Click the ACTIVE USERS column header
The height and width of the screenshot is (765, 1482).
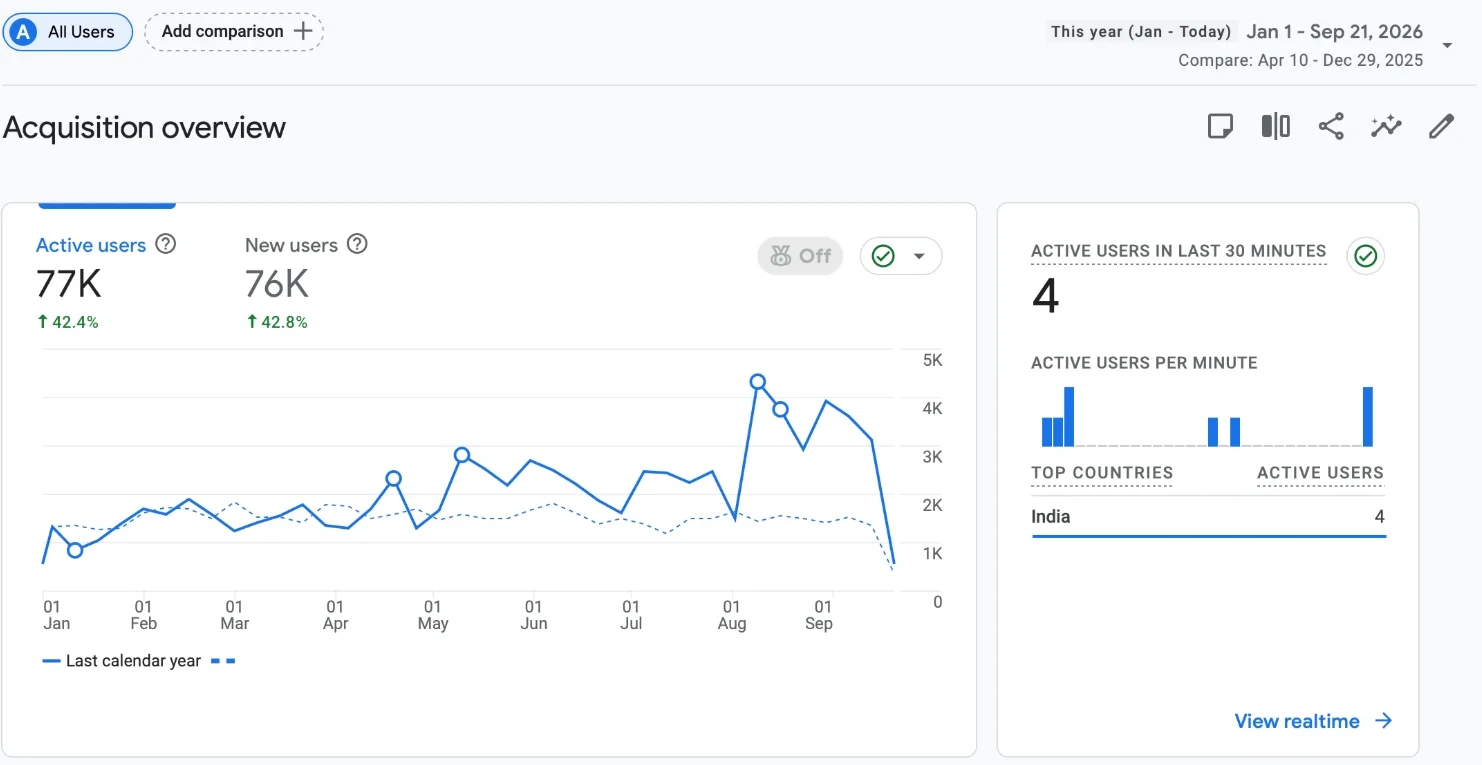(x=1320, y=473)
